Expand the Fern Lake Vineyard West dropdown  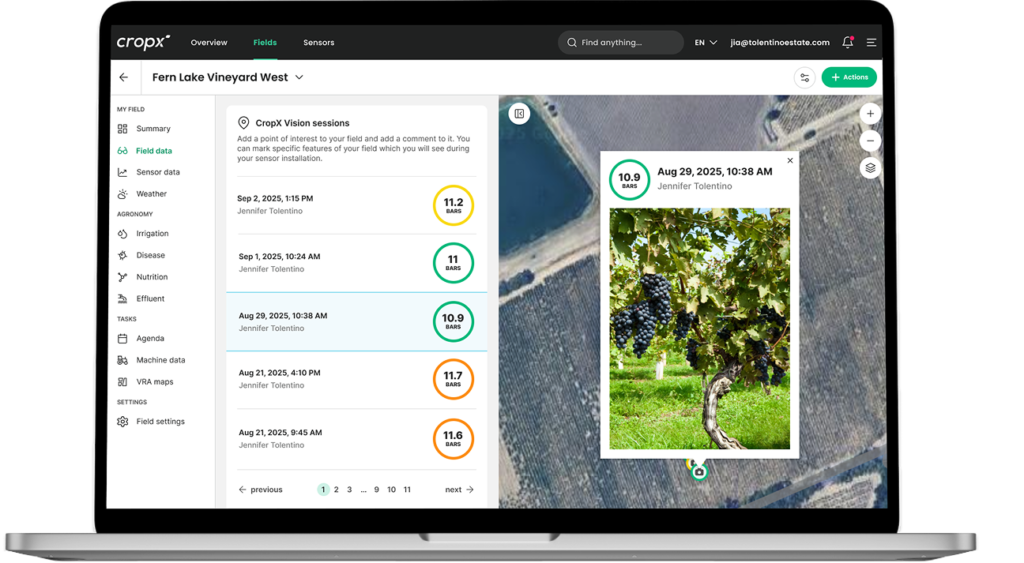(x=299, y=77)
